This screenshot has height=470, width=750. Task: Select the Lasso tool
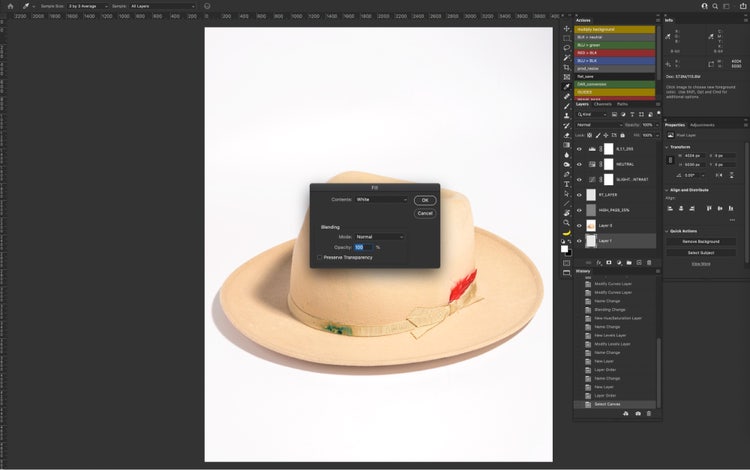click(x=567, y=47)
